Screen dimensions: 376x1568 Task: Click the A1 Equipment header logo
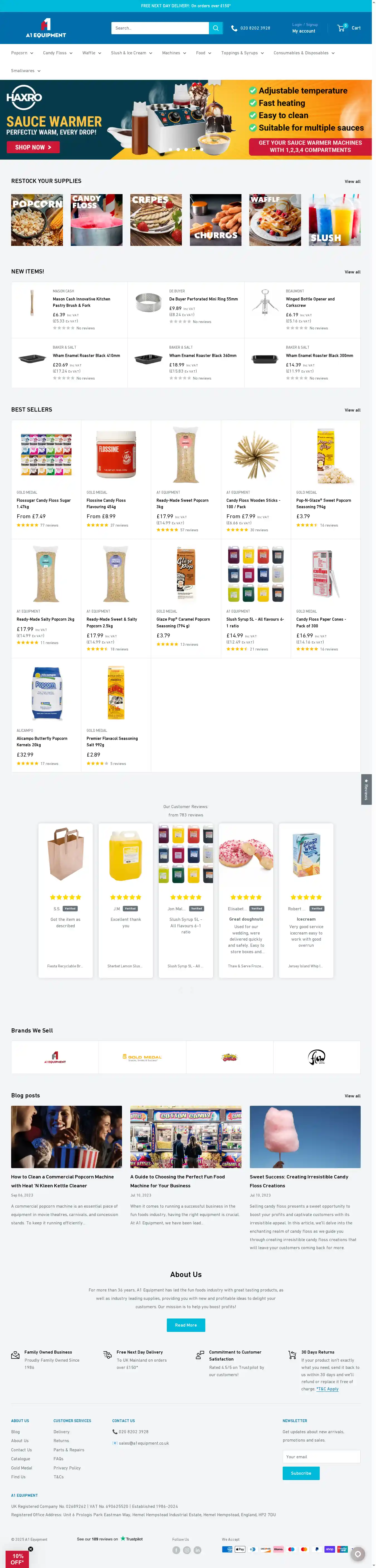point(46,28)
